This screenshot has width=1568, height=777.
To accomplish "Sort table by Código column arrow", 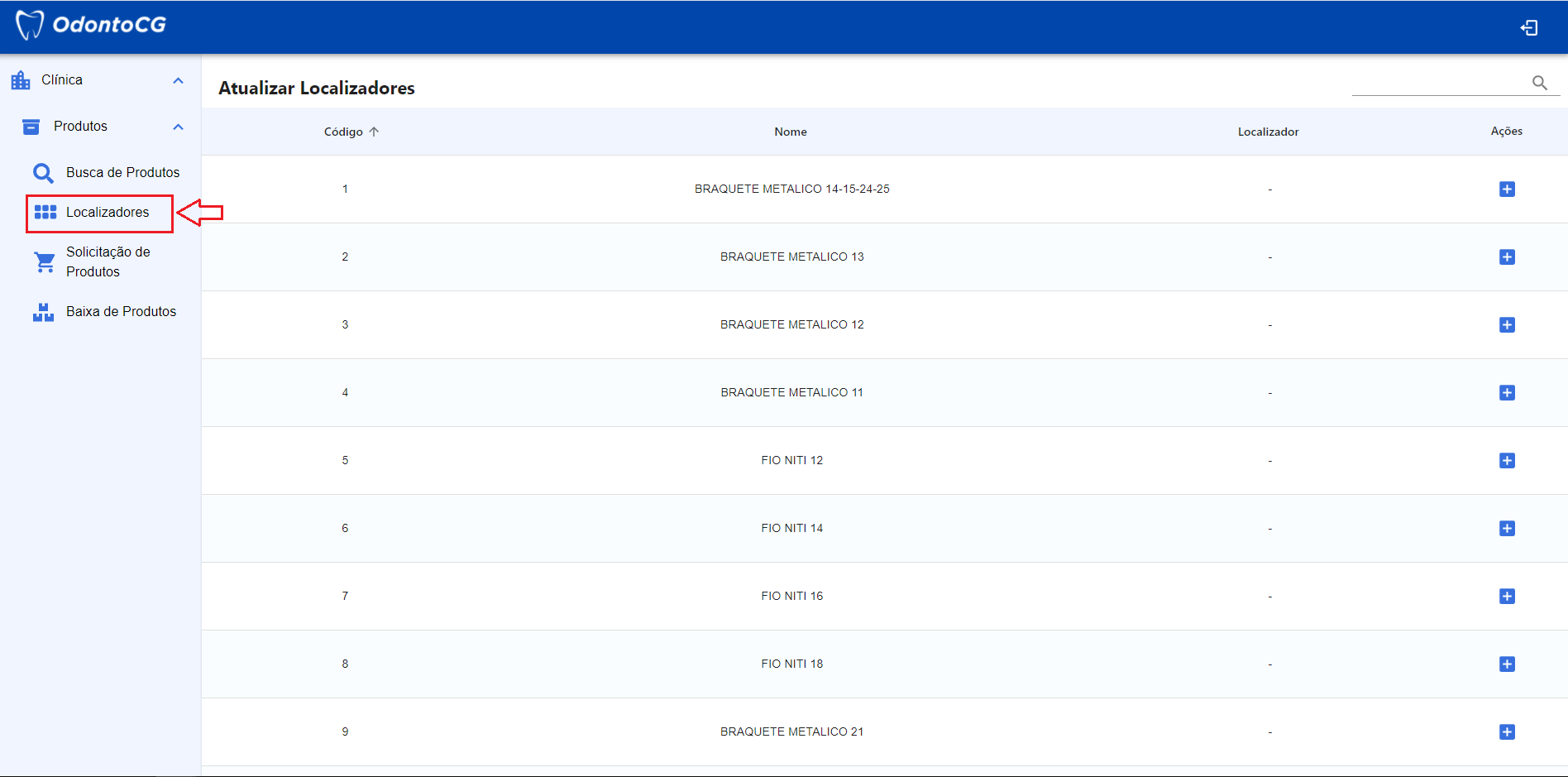I will click(x=374, y=132).
